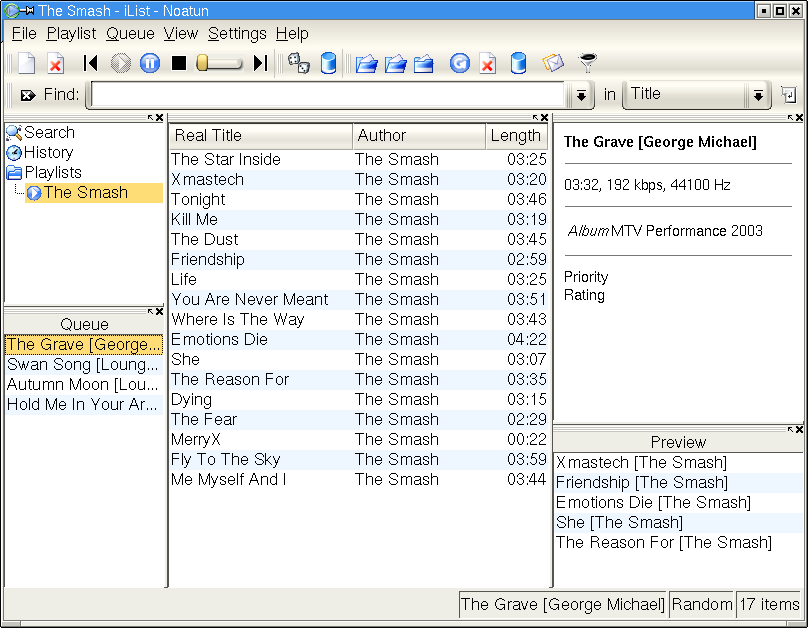Sort by Author column header
This screenshot has height=628, width=808.
point(419,136)
